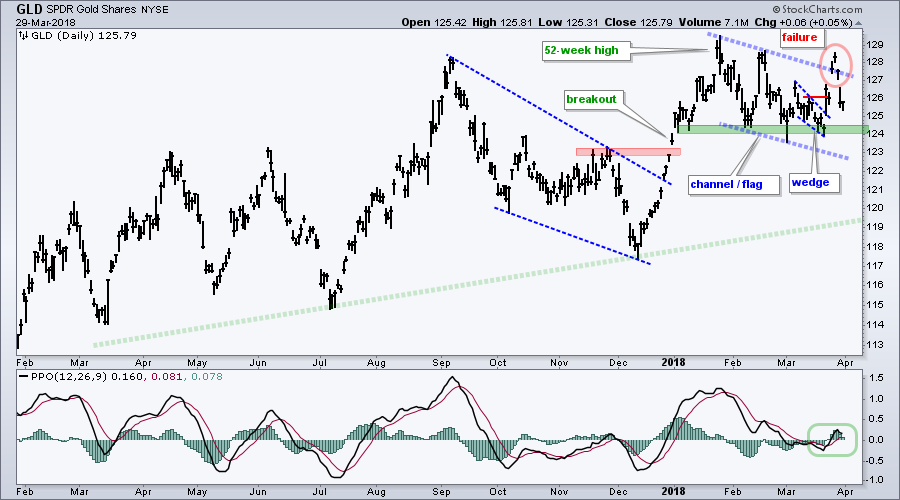Click the green breakout annotation label

coord(591,99)
